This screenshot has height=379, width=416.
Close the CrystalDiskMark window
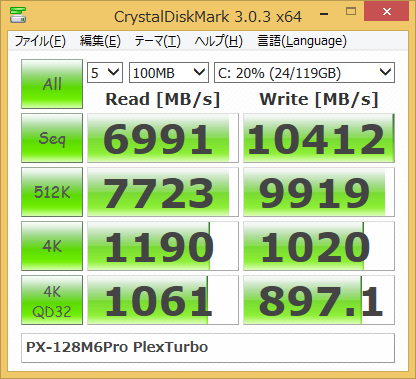pyautogui.click(x=387, y=11)
